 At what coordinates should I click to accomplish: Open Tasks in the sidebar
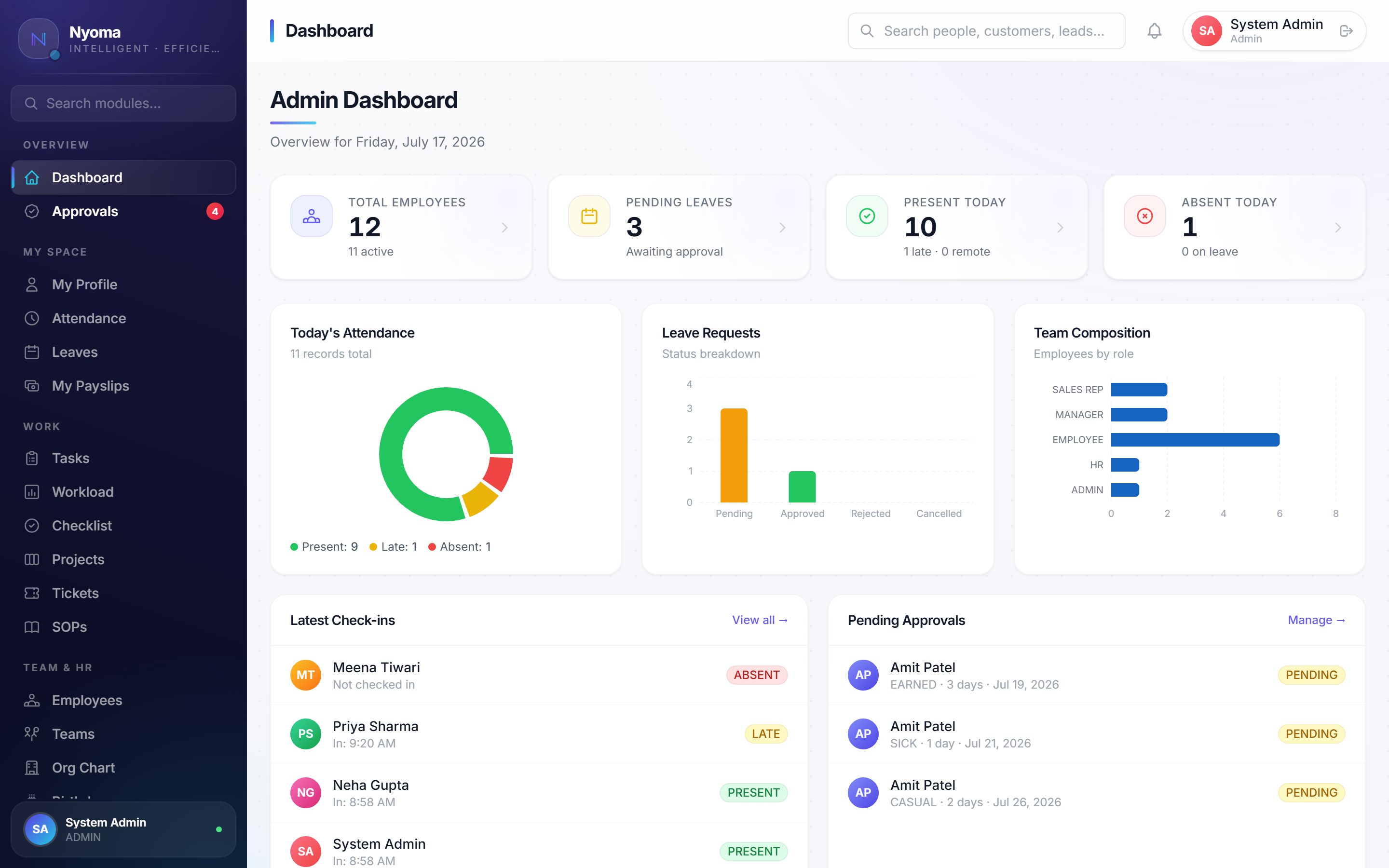pos(123,458)
